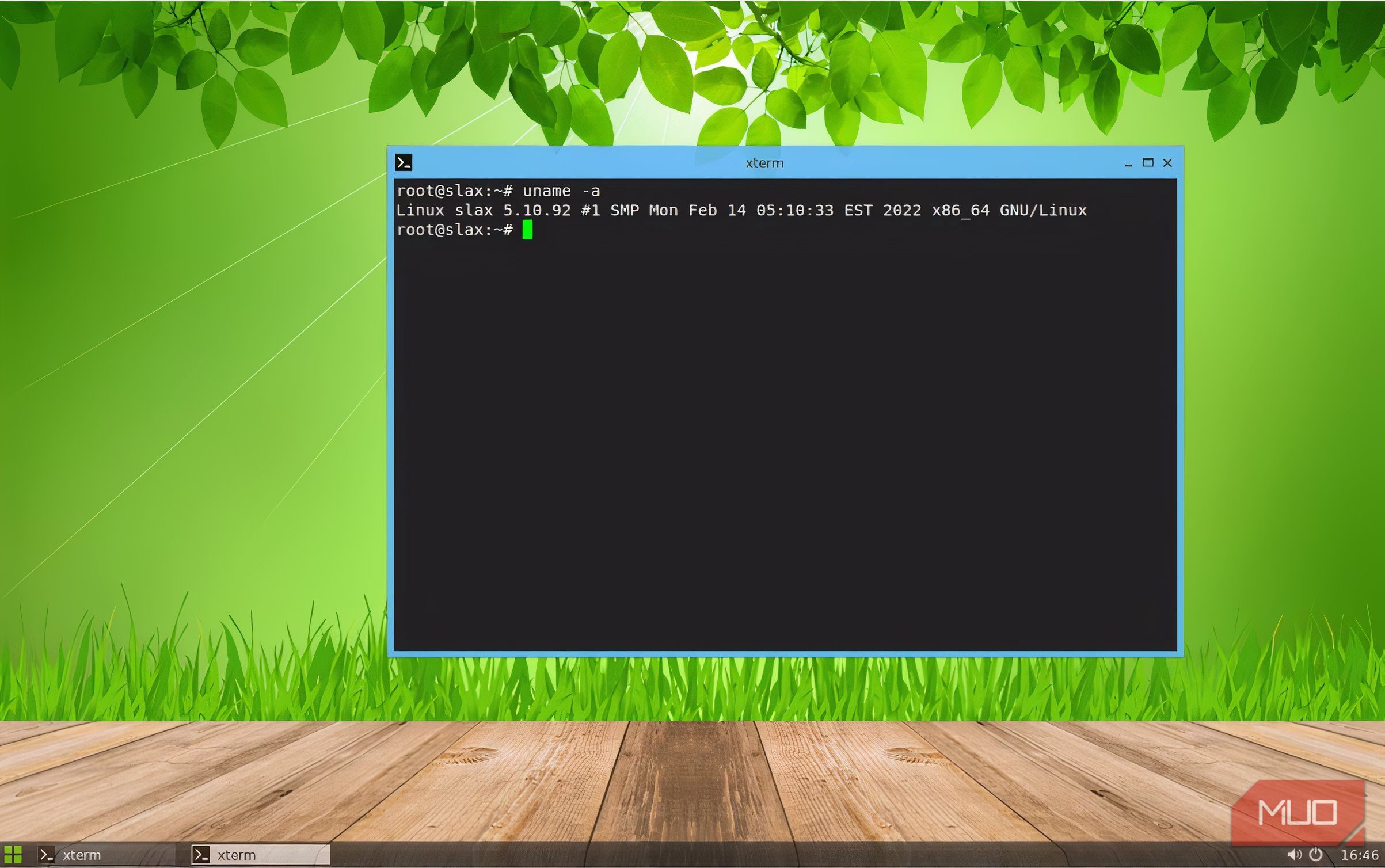Screen dimensions: 1385x868
Task: Click the 'uname -a' command text
Action: point(561,191)
